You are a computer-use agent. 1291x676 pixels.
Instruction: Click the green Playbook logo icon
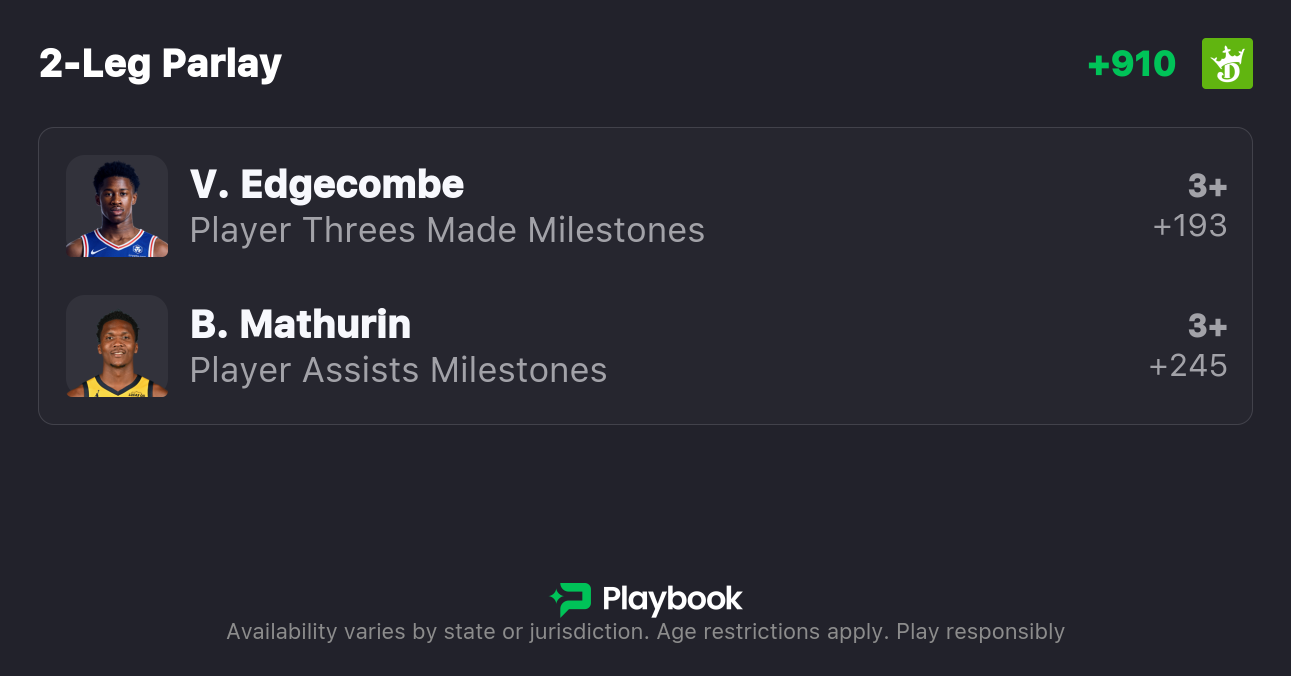[x=571, y=599]
